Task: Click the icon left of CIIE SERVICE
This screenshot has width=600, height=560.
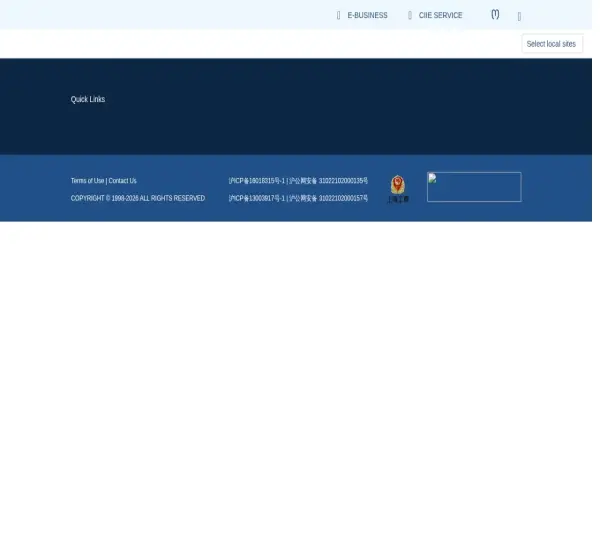Action: pyautogui.click(x=410, y=15)
